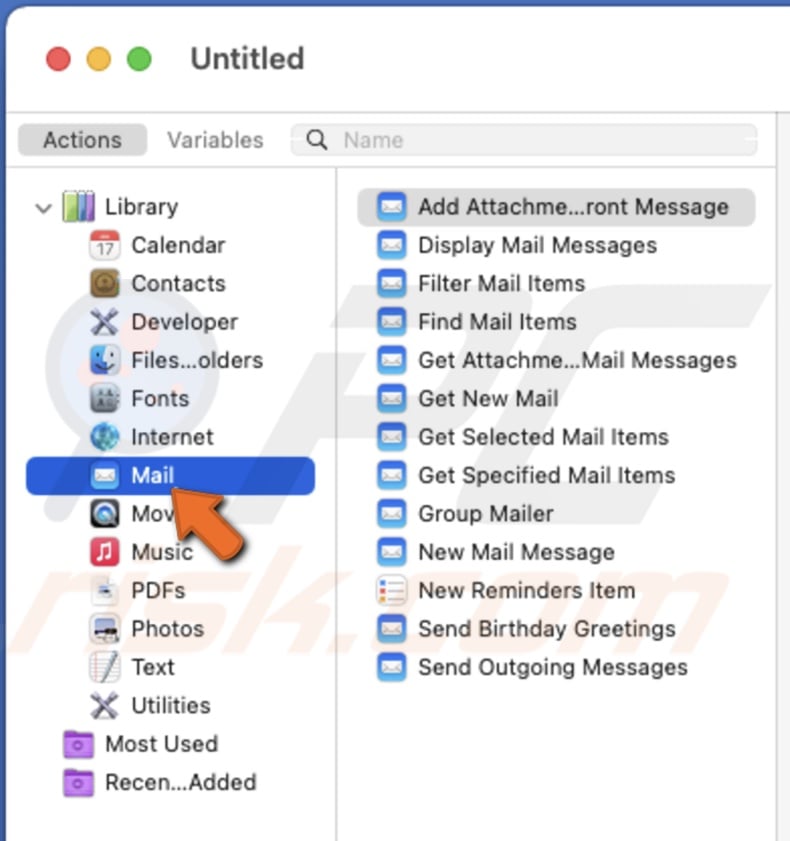Choose the Utilities library label
This screenshot has height=841, width=790.
point(171,705)
